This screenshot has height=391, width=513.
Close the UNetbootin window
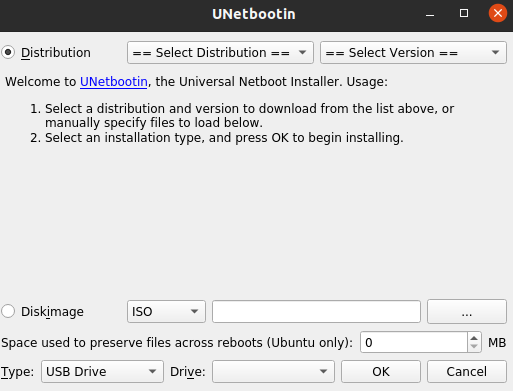coord(498,13)
